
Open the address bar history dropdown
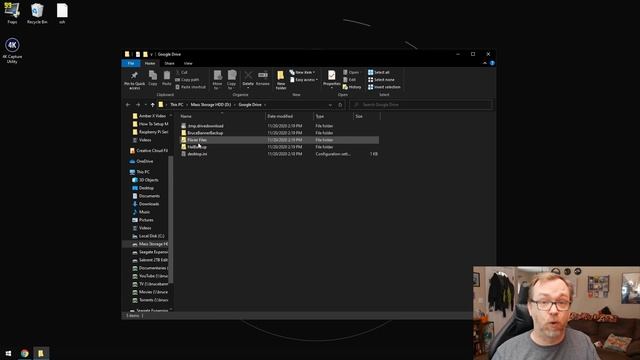tap(330, 105)
